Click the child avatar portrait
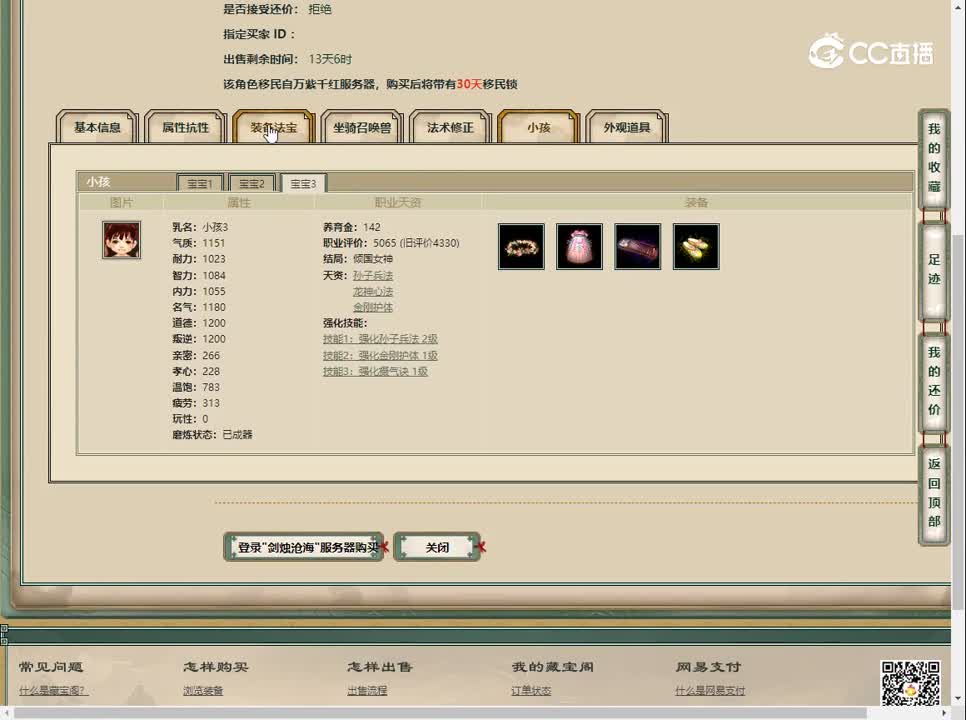 click(121, 240)
